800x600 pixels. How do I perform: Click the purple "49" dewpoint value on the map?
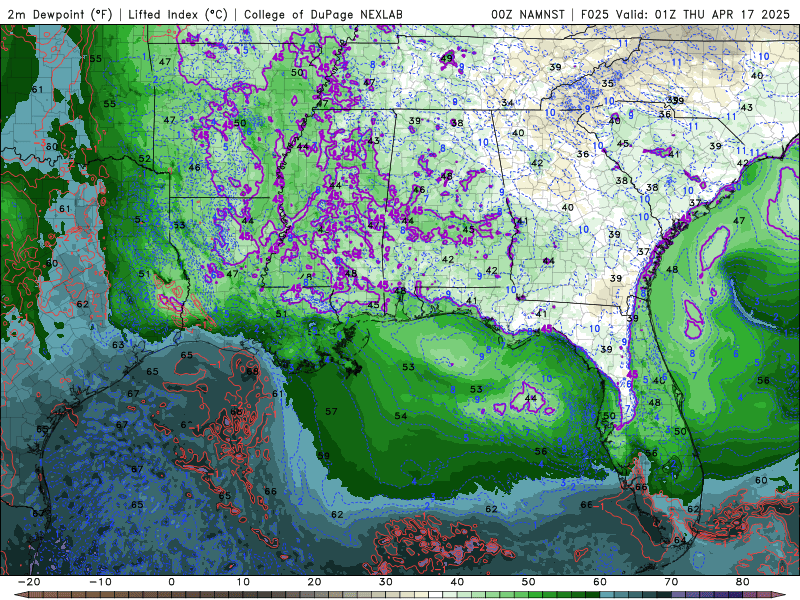tap(446, 58)
